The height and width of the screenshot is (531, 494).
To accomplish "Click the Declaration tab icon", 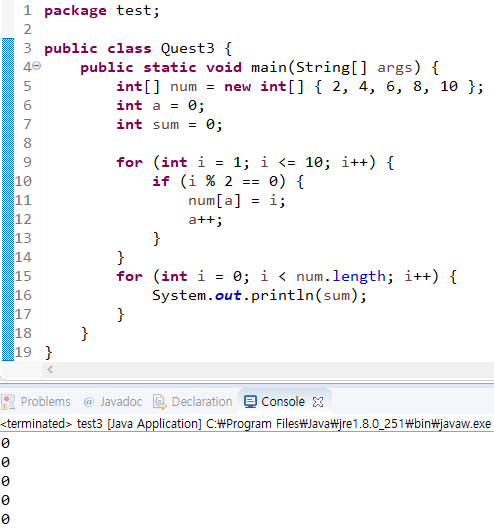I will tap(159, 402).
